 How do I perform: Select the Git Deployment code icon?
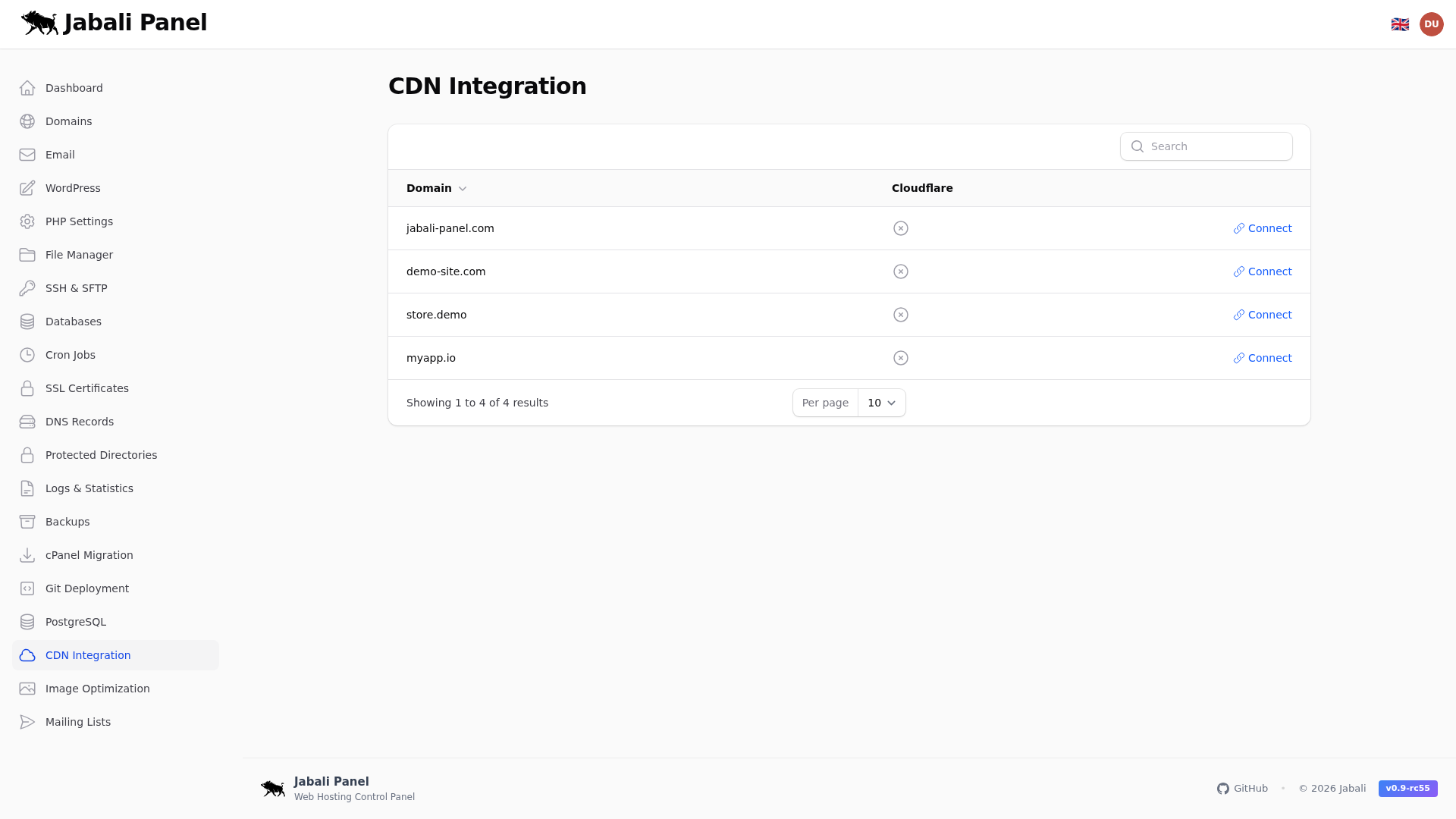pyautogui.click(x=27, y=588)
